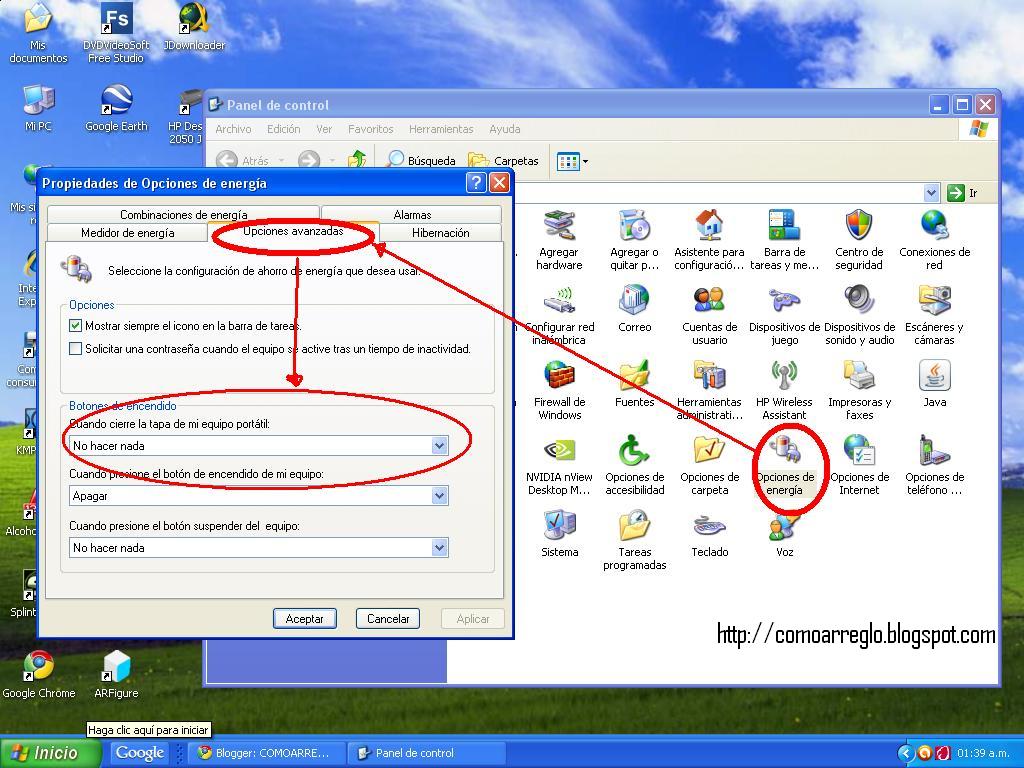
Task: Open Agregar o quitar programas icon
Action: click(x=634, y=226)
